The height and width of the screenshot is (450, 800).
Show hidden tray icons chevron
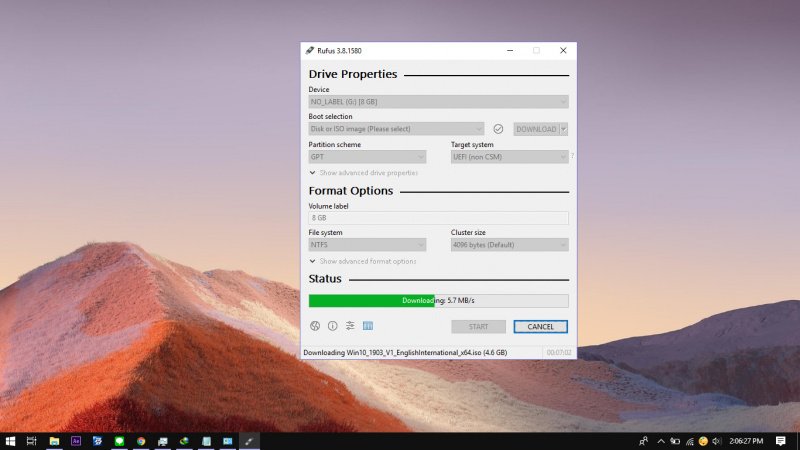(661, 441)
